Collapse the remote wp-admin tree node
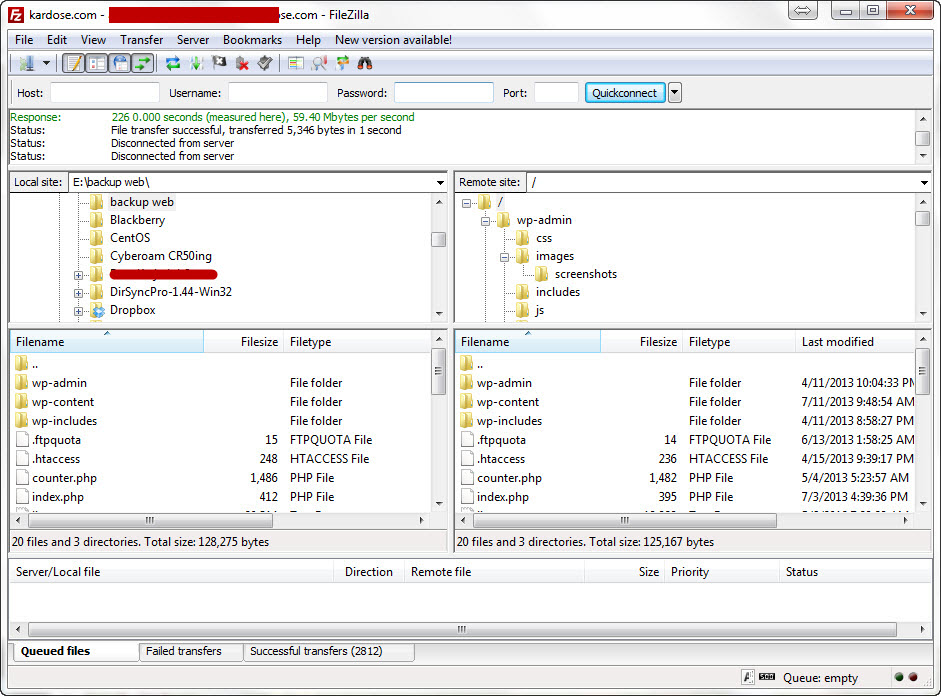This screenshot has height=696, width=941. click(x=486, y=221)
